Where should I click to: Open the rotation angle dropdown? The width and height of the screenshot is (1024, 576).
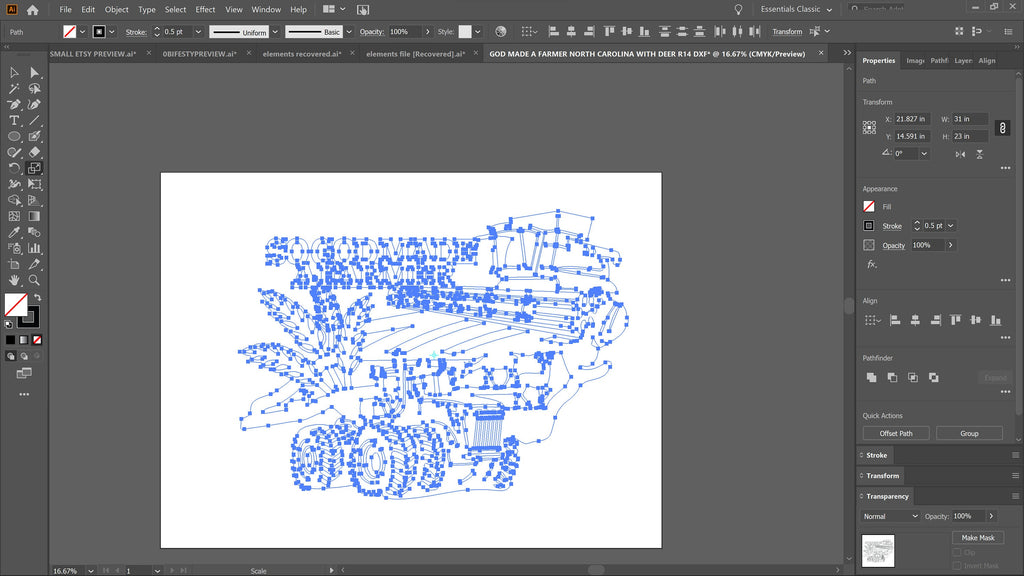(x=923, y=153)
